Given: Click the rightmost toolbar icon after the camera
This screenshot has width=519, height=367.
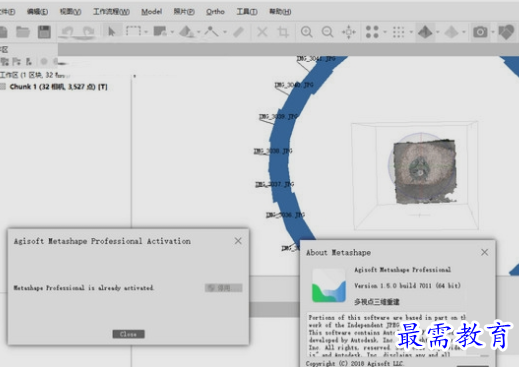Looking at the screenshot, I should tap(506, 32).
